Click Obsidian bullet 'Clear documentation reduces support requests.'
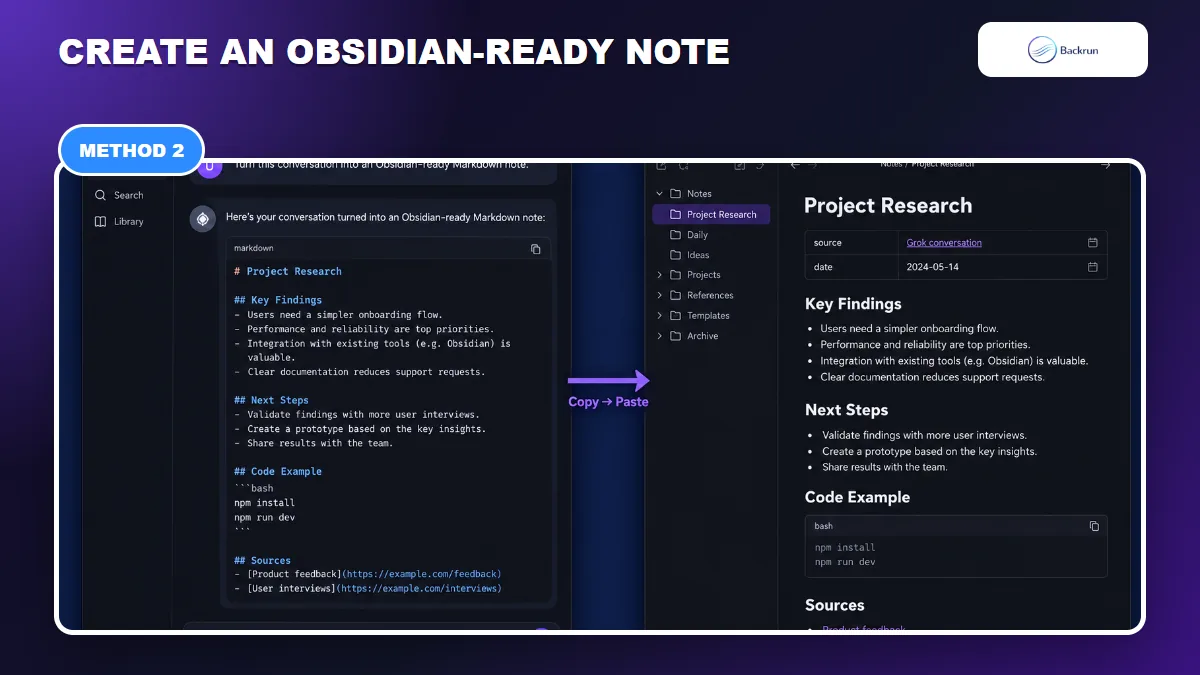The image size is (1200, 675). click(x=932, y=377)
